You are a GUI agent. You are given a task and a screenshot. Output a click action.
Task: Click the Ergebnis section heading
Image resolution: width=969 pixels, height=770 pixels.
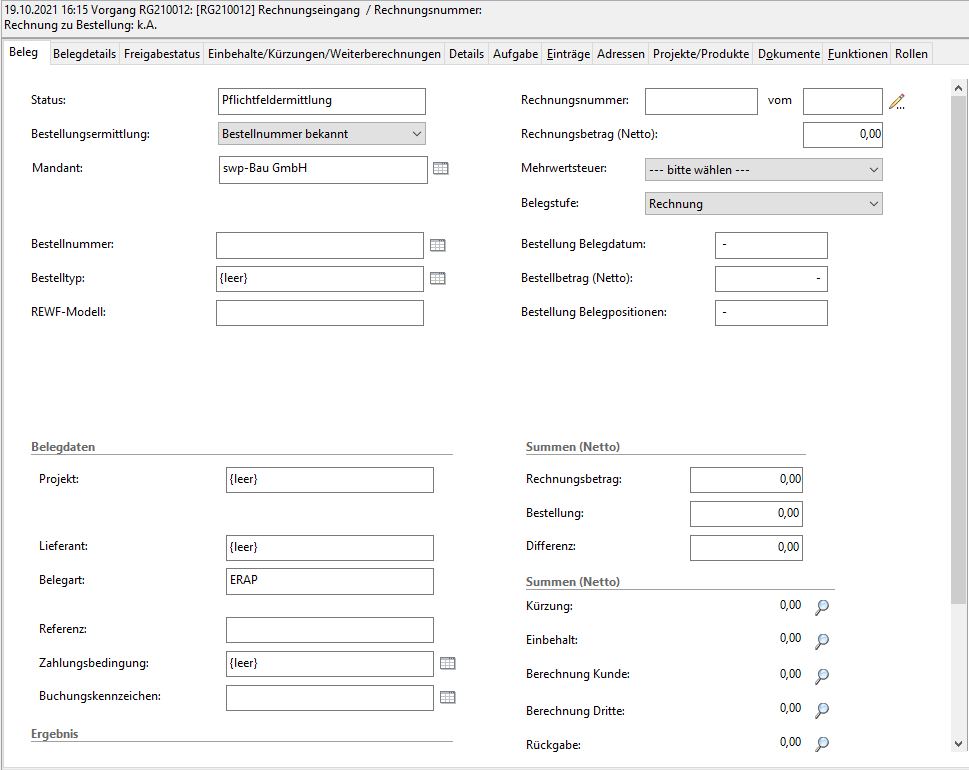(54, 734)
